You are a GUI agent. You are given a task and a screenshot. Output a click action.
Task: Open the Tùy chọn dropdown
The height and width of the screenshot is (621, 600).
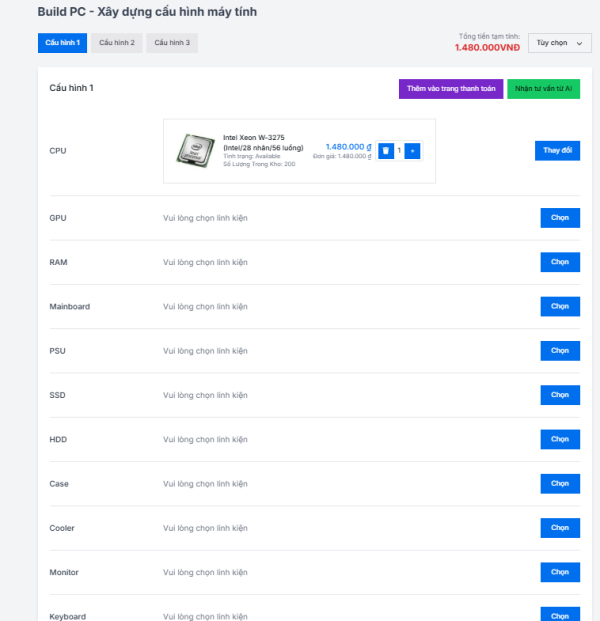pos(560,43)
